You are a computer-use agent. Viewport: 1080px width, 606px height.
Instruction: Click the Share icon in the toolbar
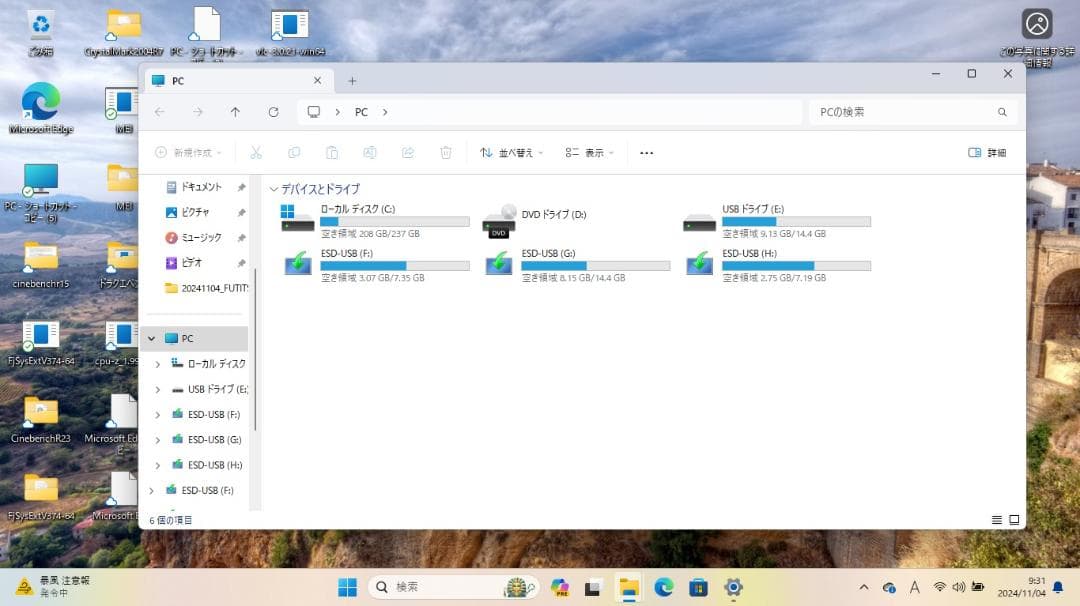tap(408, 152)
